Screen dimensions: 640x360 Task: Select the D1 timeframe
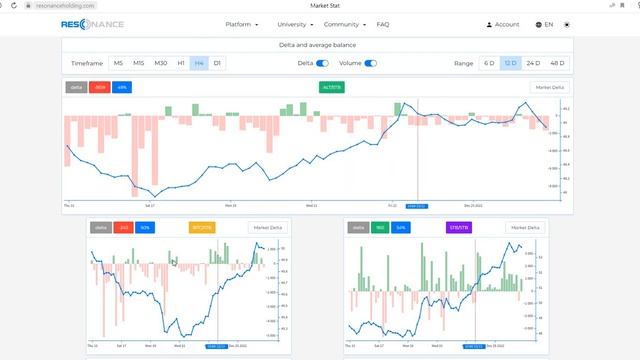click(x=217, y=63)
